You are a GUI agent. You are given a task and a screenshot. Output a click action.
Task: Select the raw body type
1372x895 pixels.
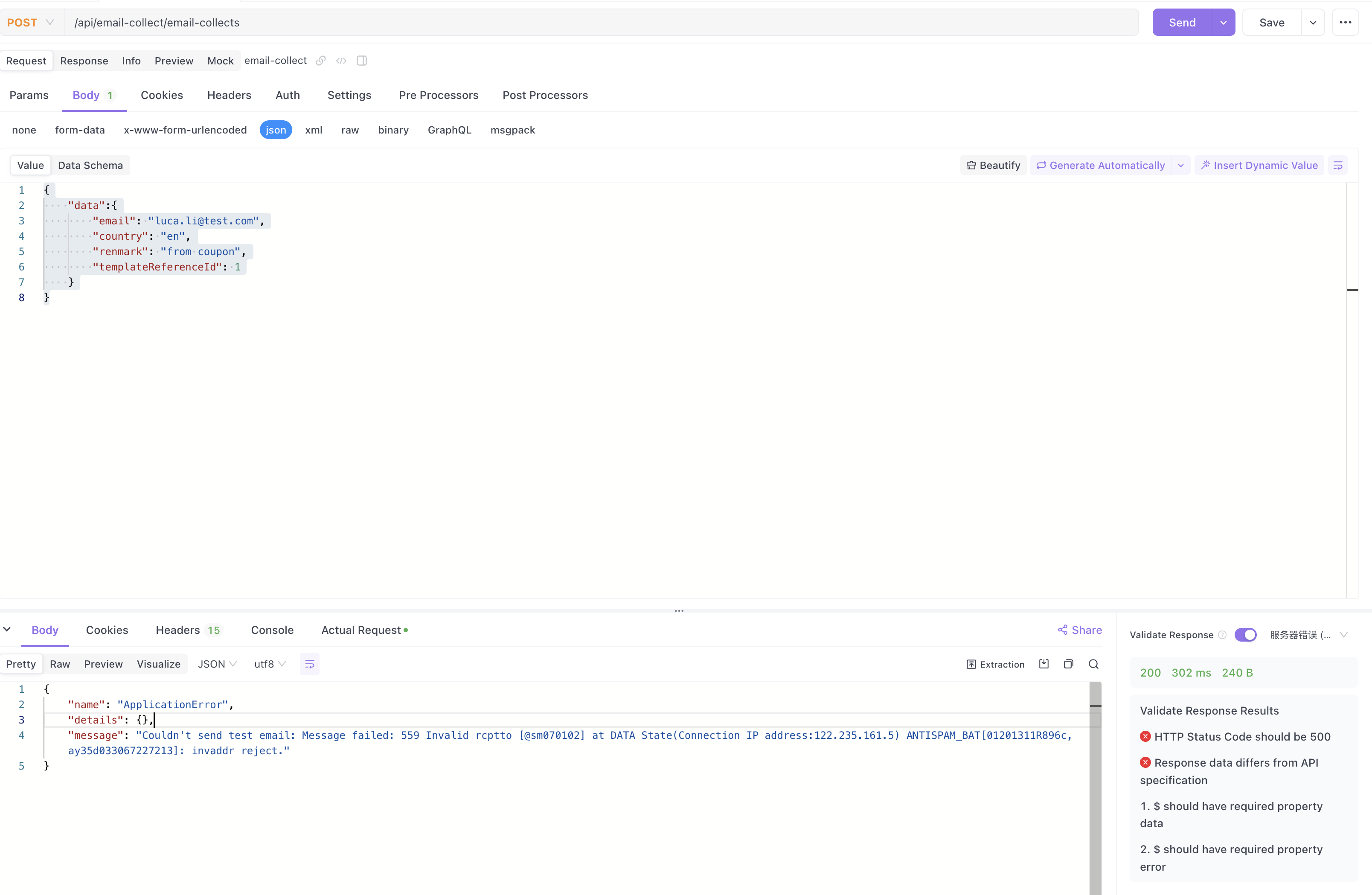tap(350, 130)
